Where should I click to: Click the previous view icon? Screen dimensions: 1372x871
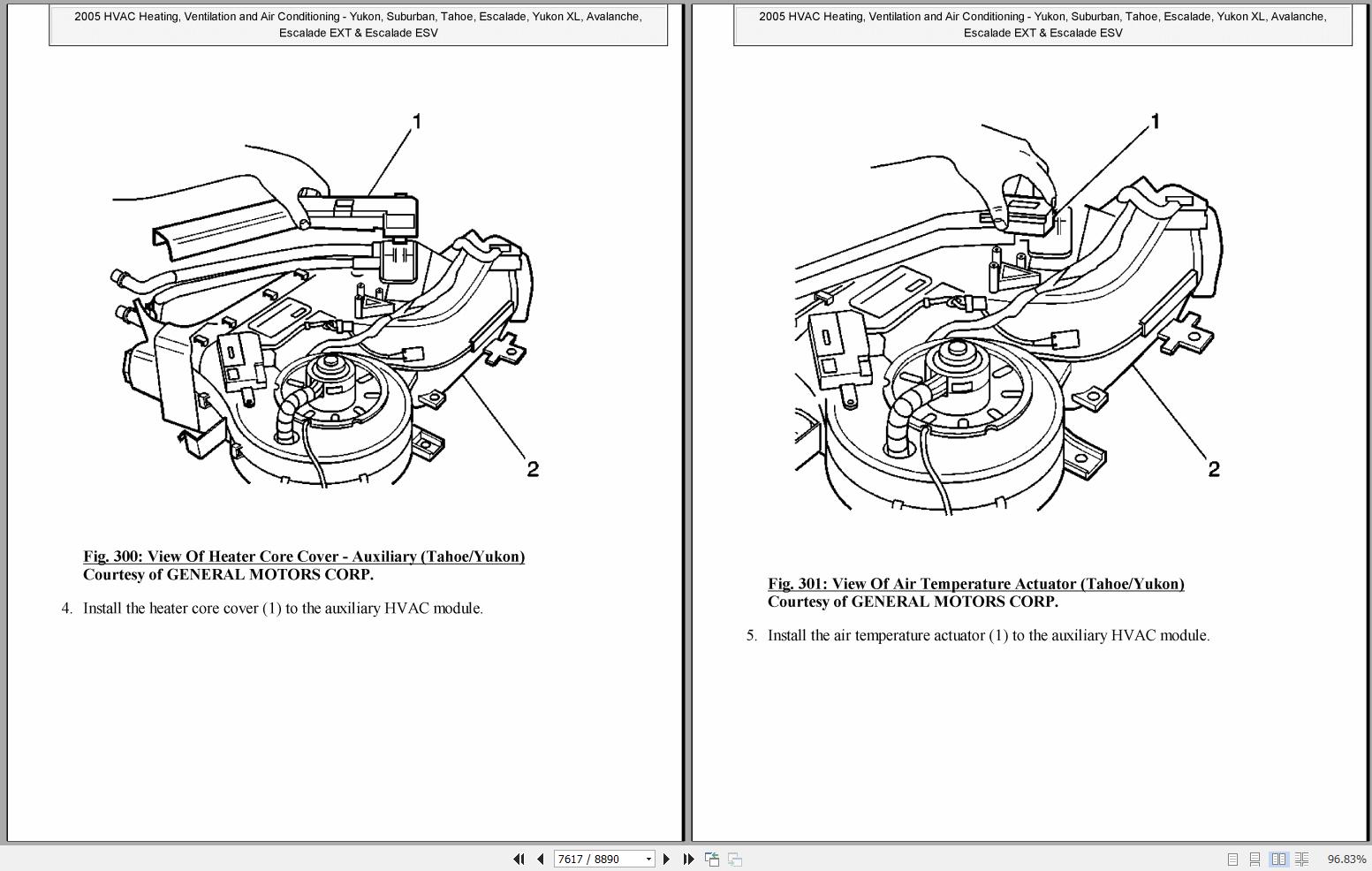[x=712, y=859]
